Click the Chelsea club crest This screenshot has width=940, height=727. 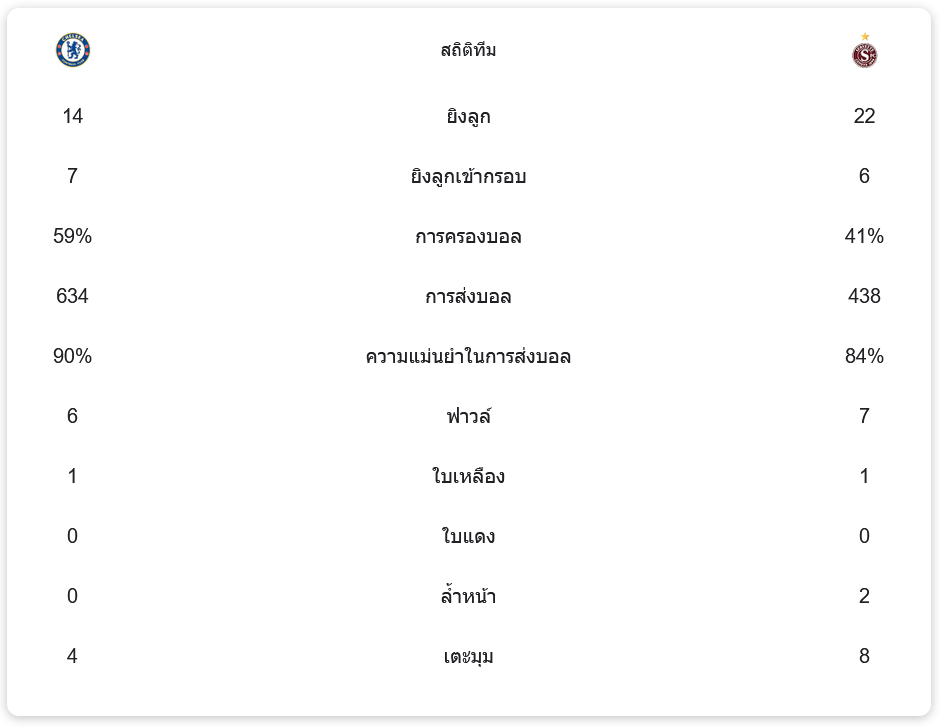(x=73, y=50)
